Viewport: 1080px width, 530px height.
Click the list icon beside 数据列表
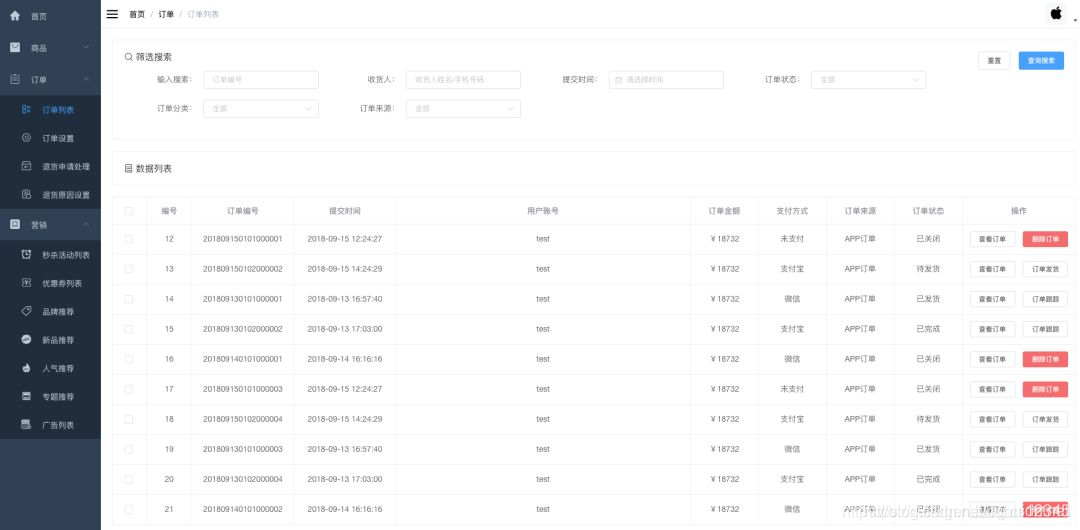(128, 168)
